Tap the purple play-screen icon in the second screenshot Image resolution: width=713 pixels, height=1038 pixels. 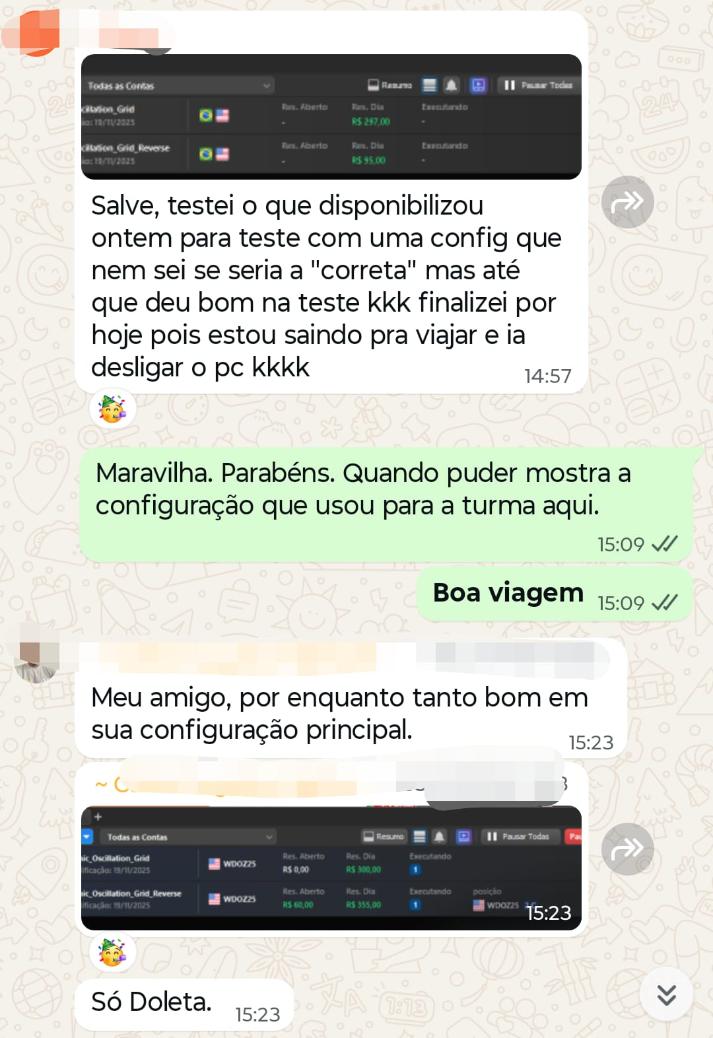[463, 837]
